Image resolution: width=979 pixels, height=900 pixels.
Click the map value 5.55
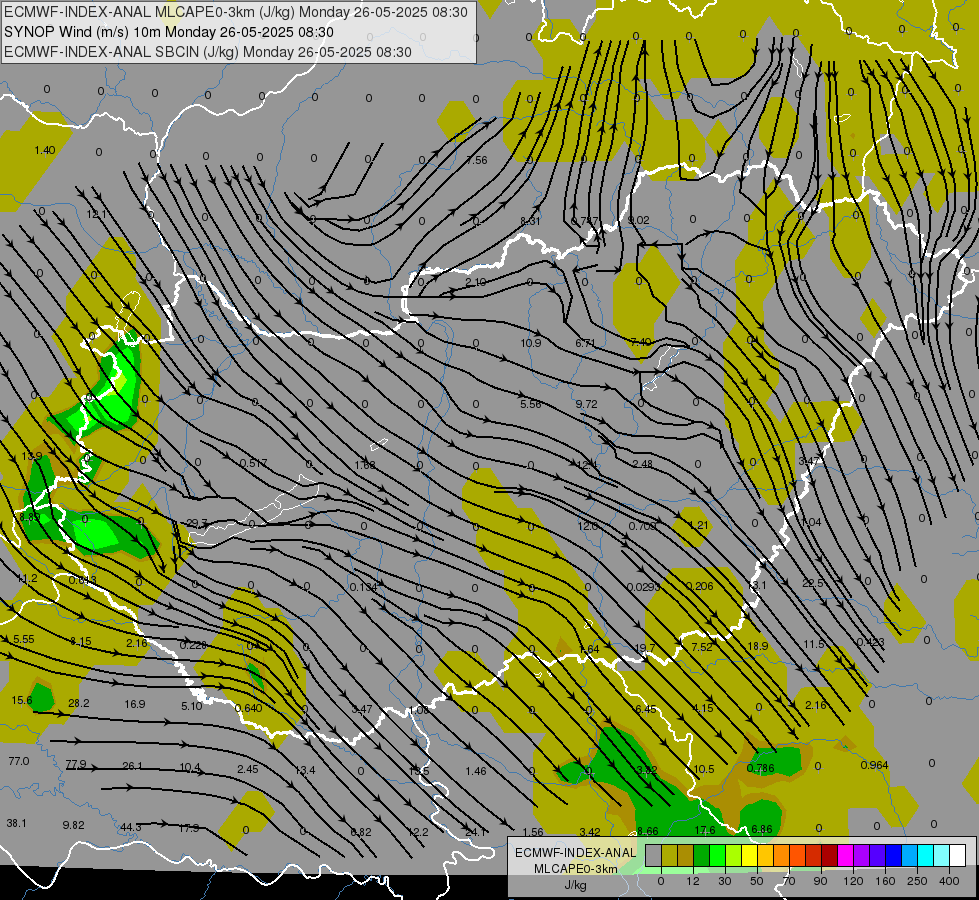click(24, 639)
